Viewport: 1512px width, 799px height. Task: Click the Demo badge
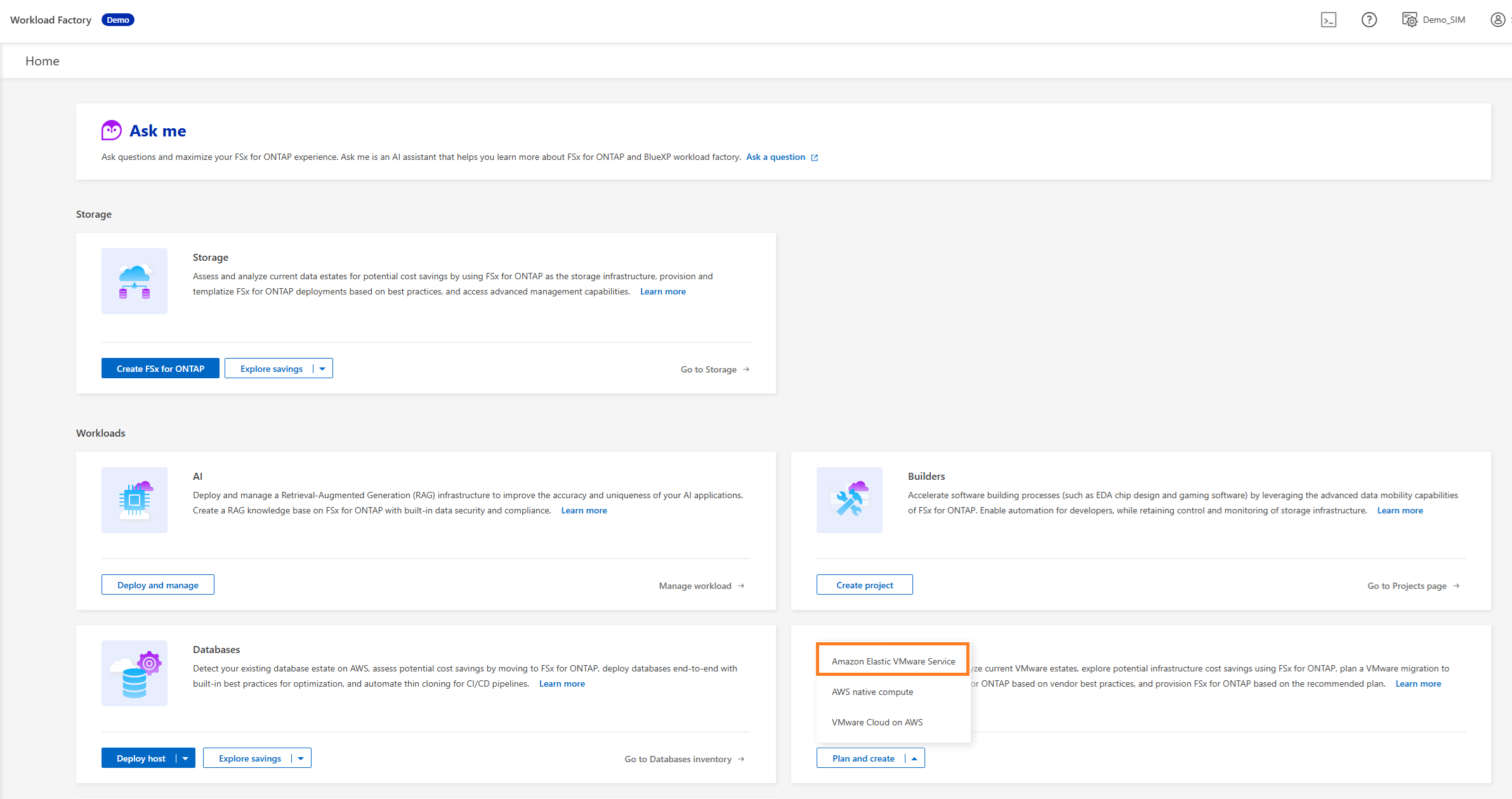(118, 20)
